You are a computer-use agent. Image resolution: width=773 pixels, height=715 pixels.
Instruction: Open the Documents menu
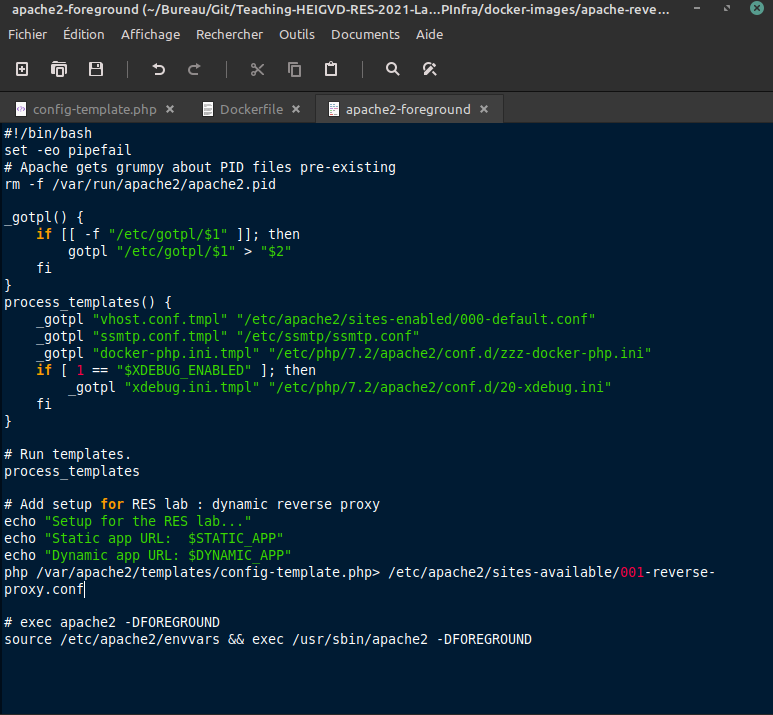click(365, 35)
